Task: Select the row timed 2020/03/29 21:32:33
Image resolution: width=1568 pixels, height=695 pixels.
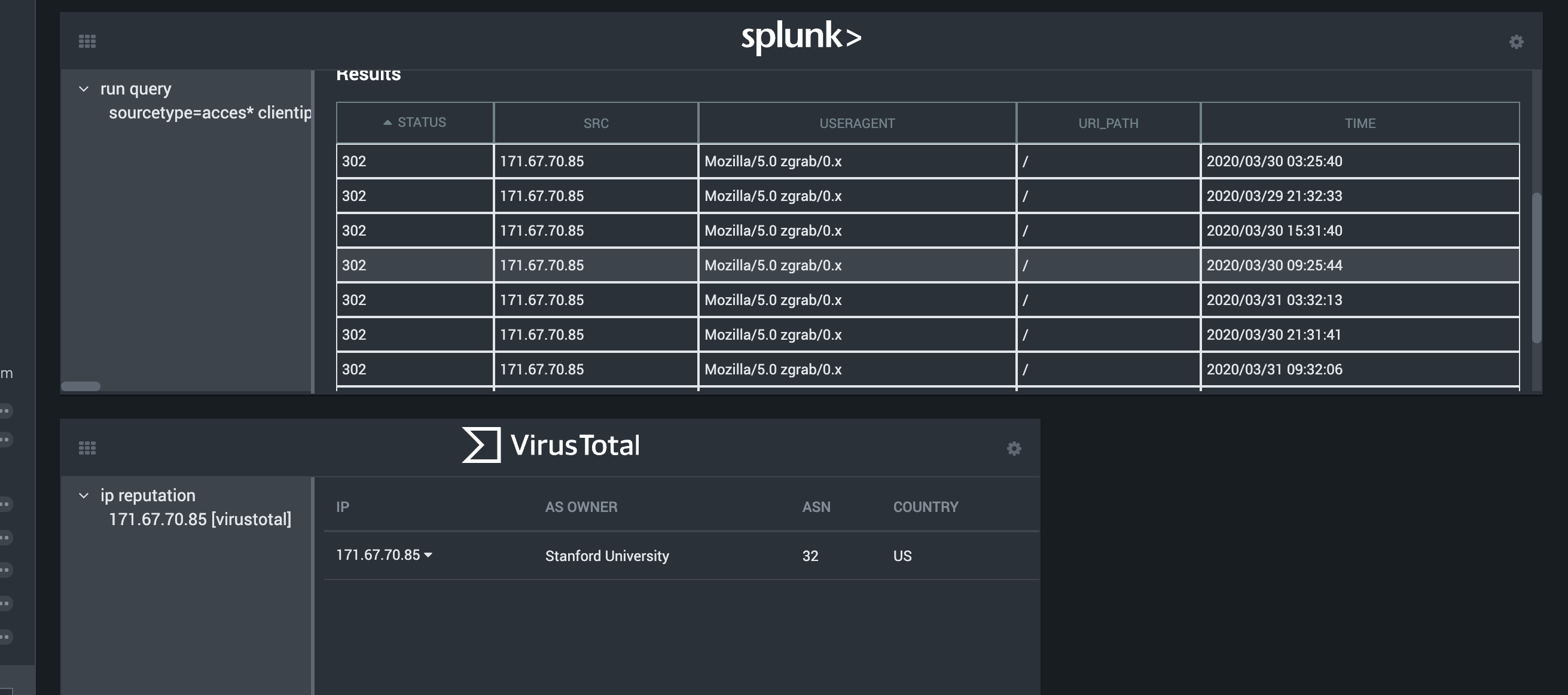Action: [928, 196]
